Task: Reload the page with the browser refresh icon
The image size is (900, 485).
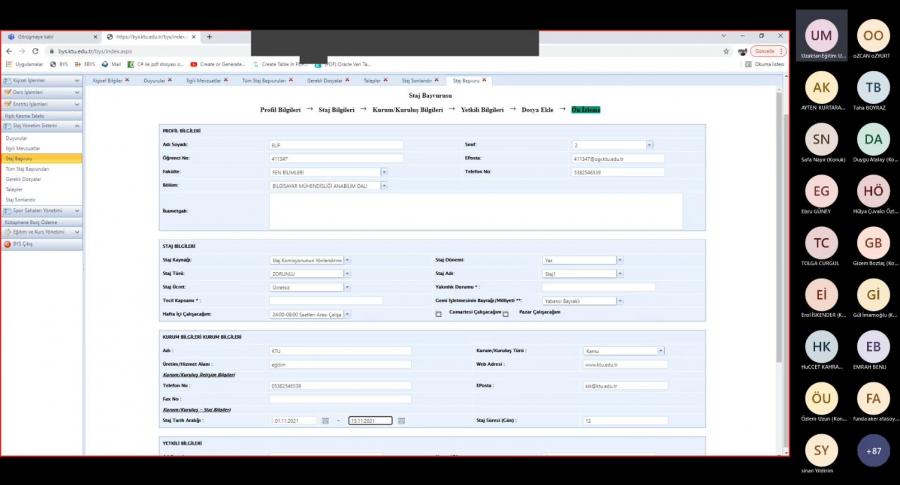Action: 35,51
